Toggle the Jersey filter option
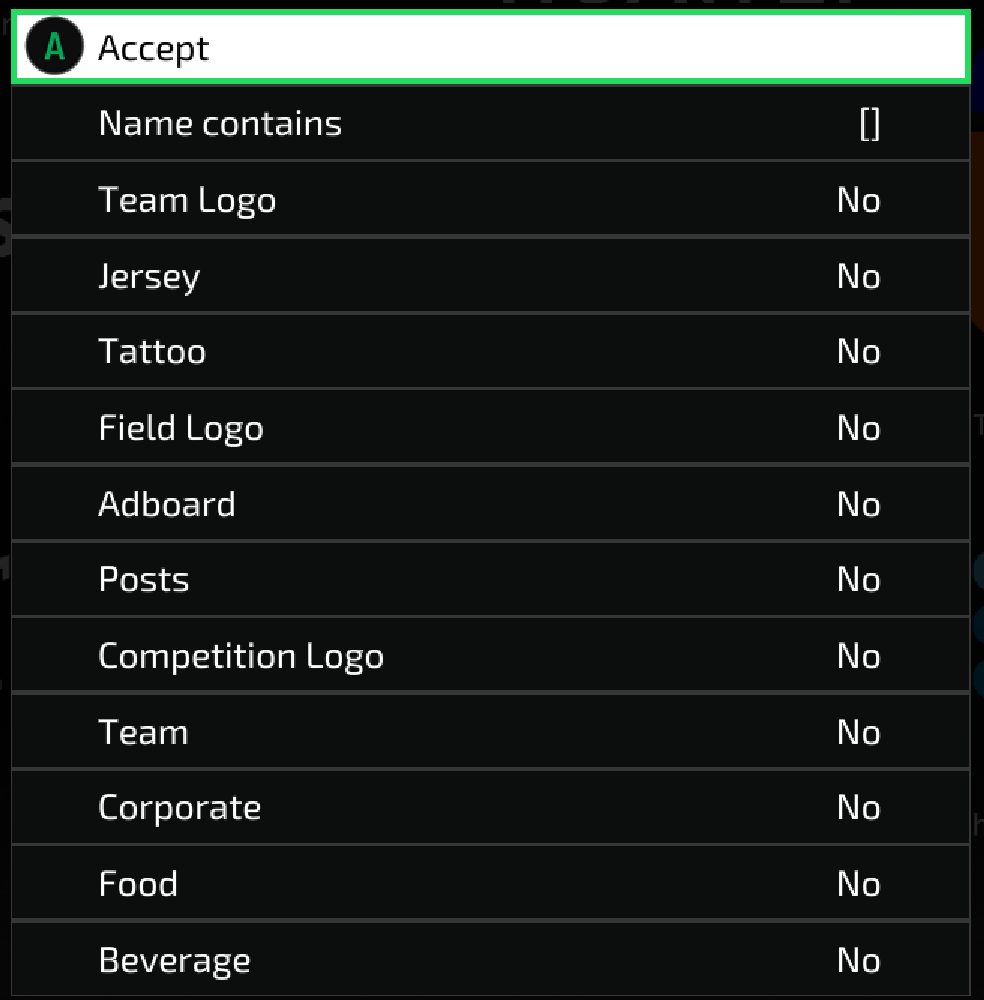This screenshot has width=984, height=1000. point(490,275)
